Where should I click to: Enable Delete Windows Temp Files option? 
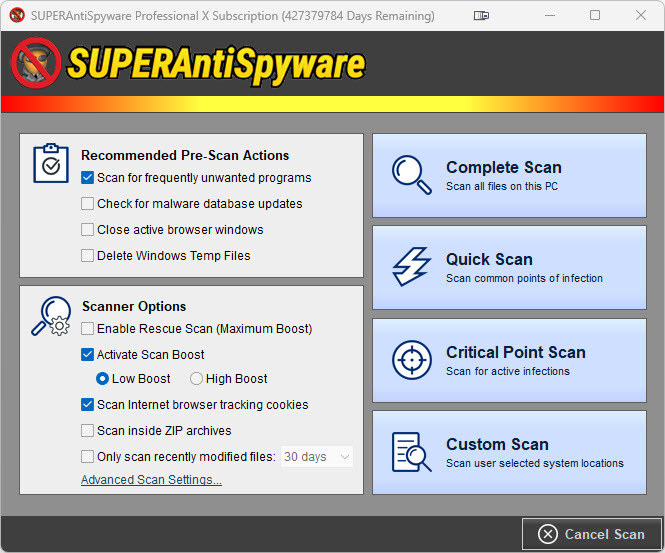88,256
